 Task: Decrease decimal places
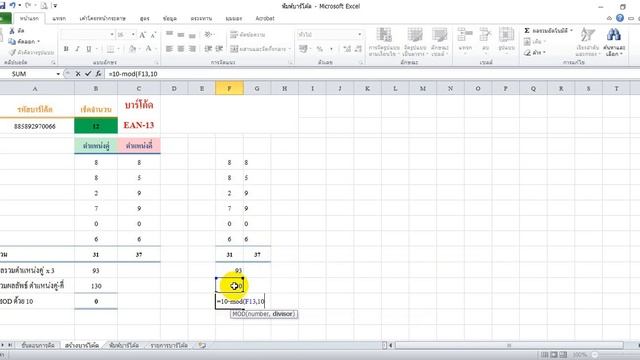pos(358,49)
